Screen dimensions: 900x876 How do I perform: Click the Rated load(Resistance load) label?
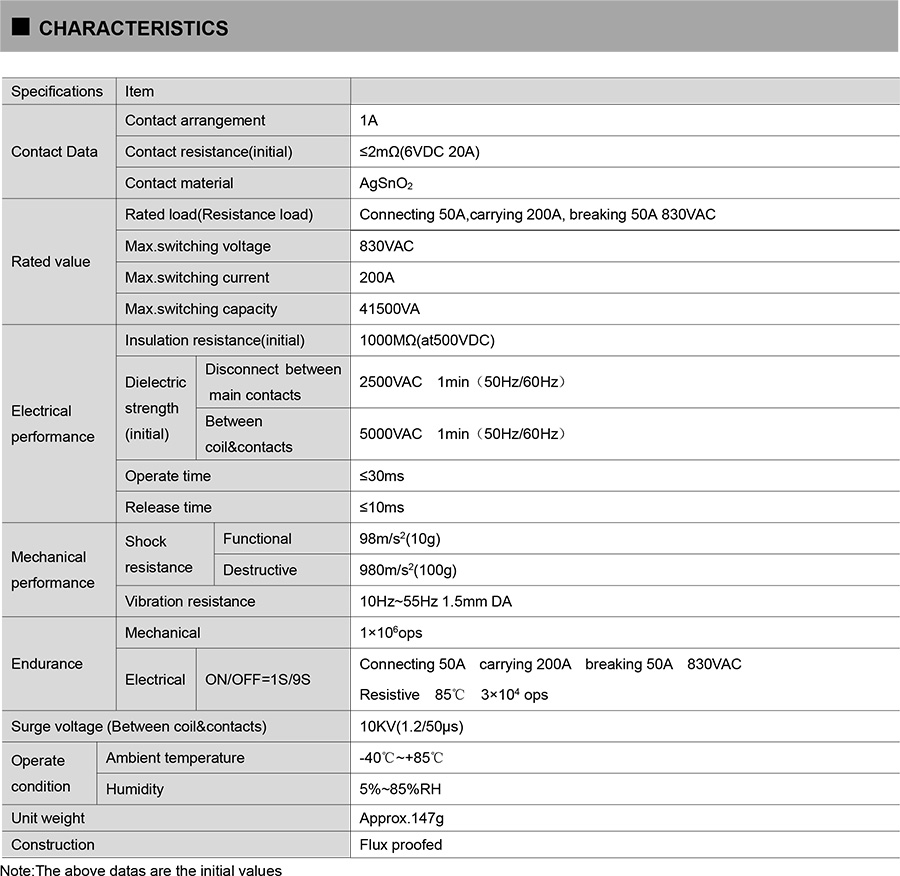(219, 215)
